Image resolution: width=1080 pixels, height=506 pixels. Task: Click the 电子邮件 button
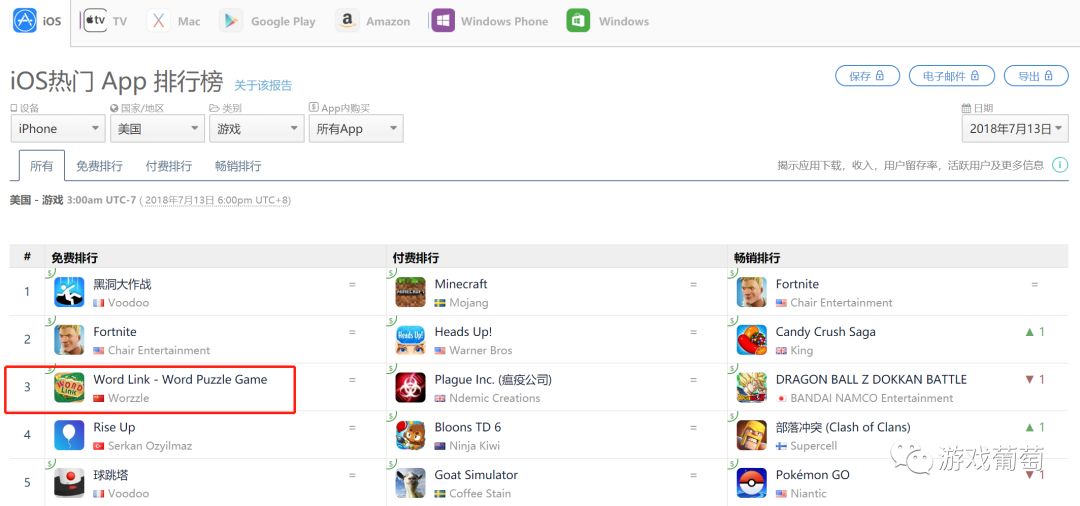[952, 76]
